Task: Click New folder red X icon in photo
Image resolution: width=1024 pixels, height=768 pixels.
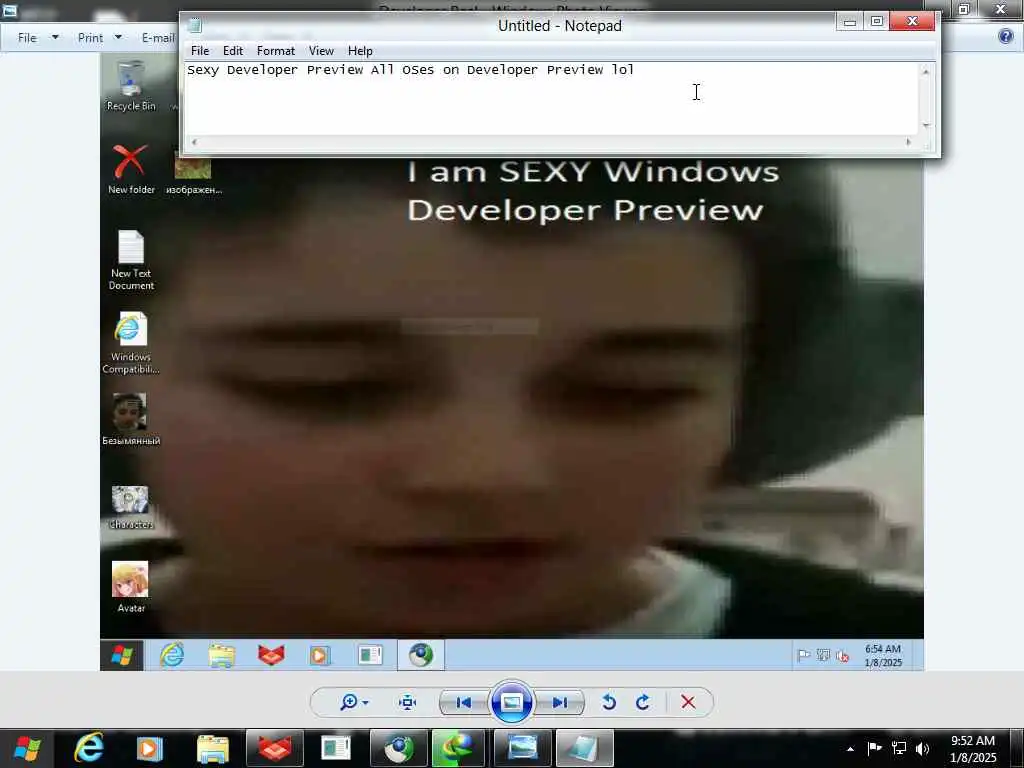Action: pyautogui.click(x=131, y=169)
